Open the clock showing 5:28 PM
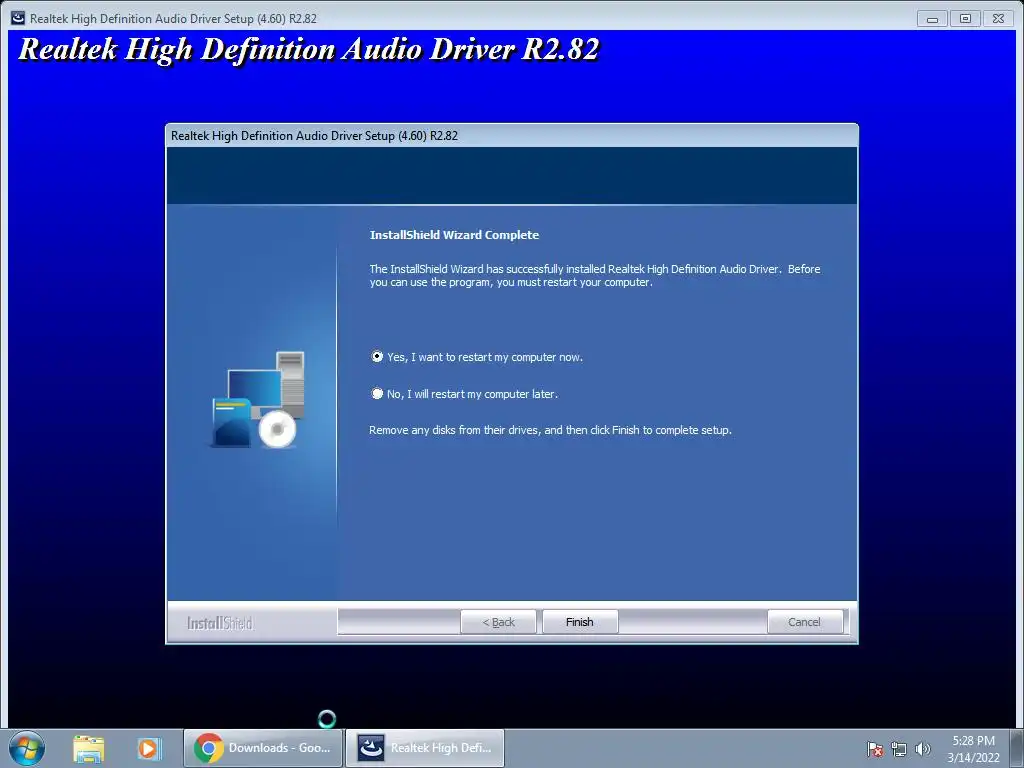The width and height of the screenshot is (1024, 768). pos(973,748)
